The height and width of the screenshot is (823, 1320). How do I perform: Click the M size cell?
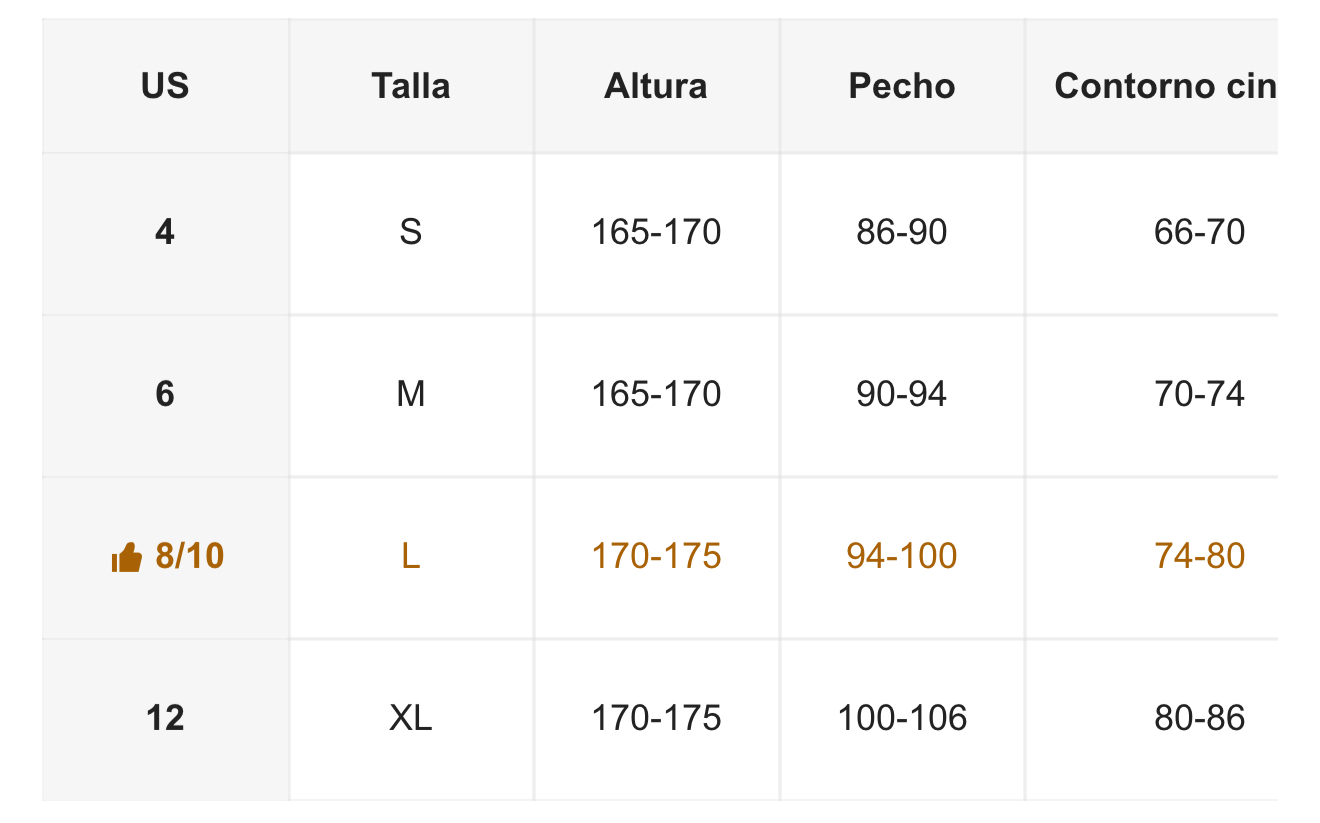click(411, 395)
